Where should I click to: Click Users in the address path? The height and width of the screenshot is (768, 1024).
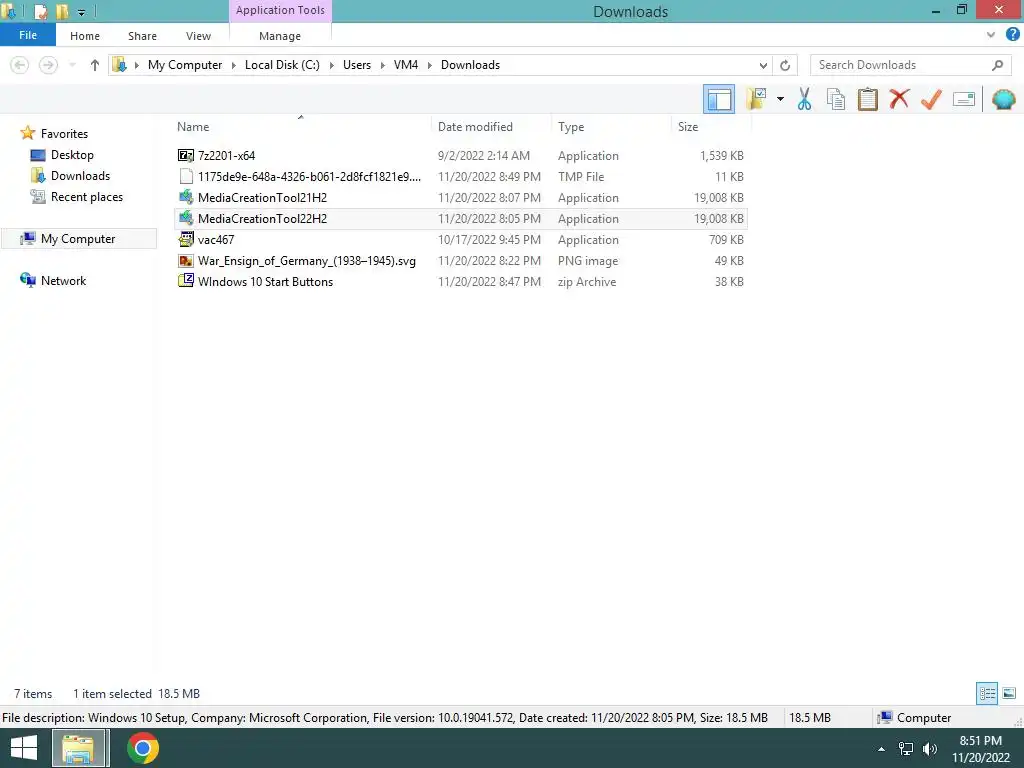coord(357,65)
